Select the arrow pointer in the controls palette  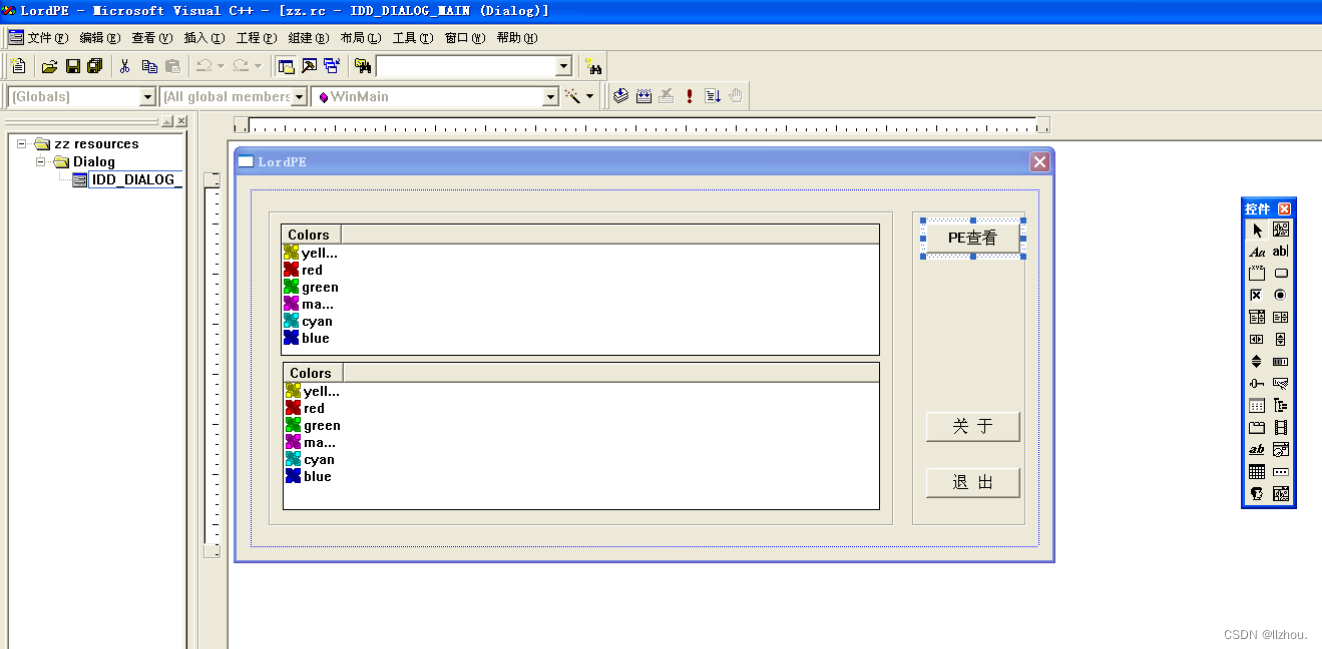(1257, 229)
